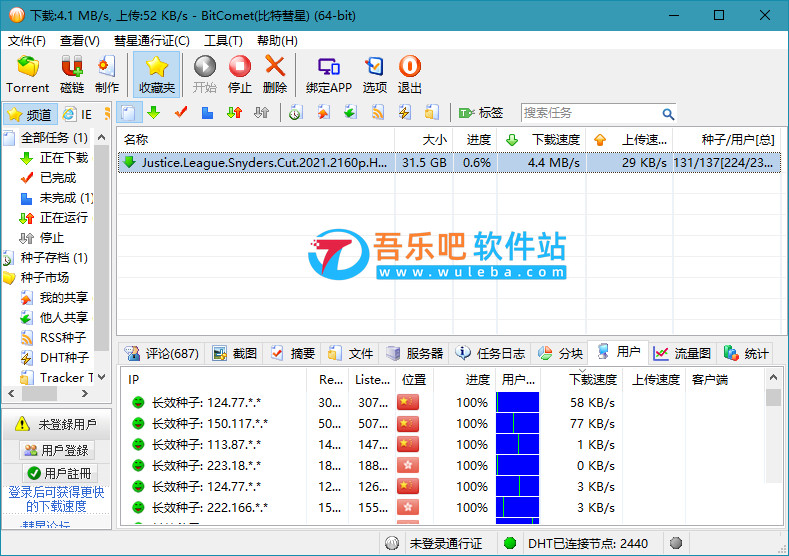This screenshot has height=556, width=789.
Task: Click the gray stopped filter arrows
Action: click(x=261, y=113)
